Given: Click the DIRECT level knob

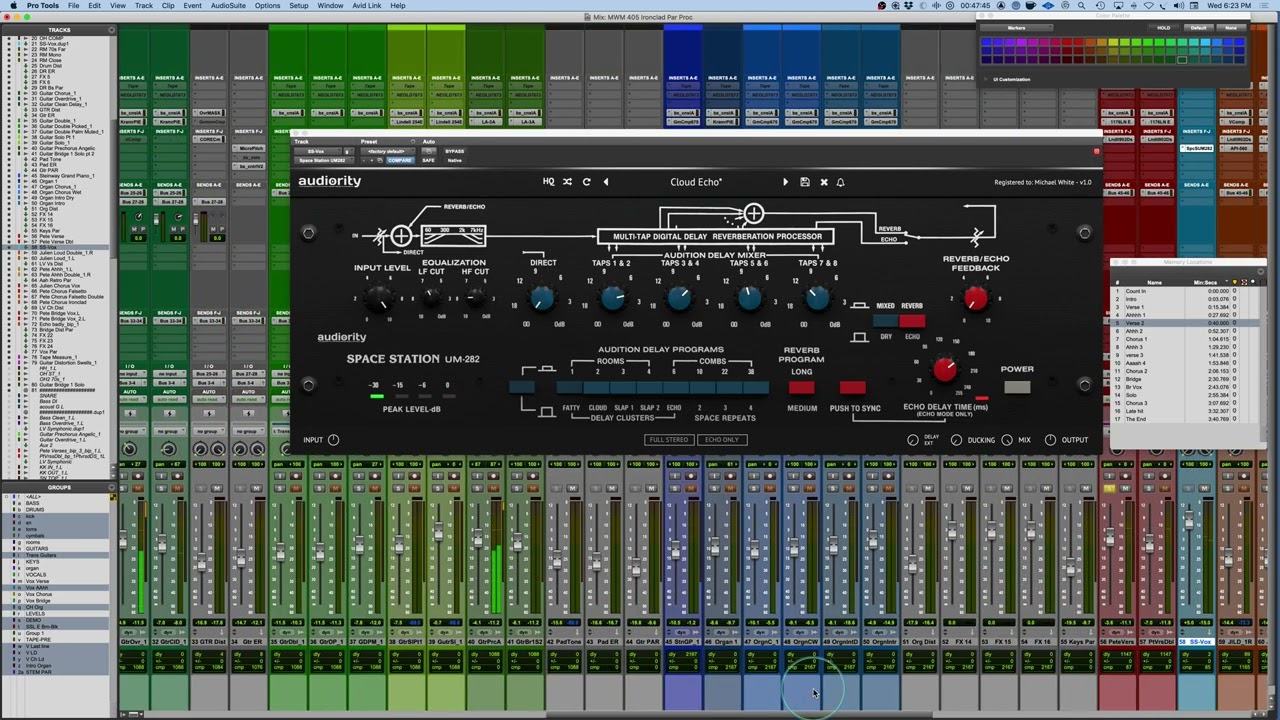Looking at the screenshot, I should point(543,298).
